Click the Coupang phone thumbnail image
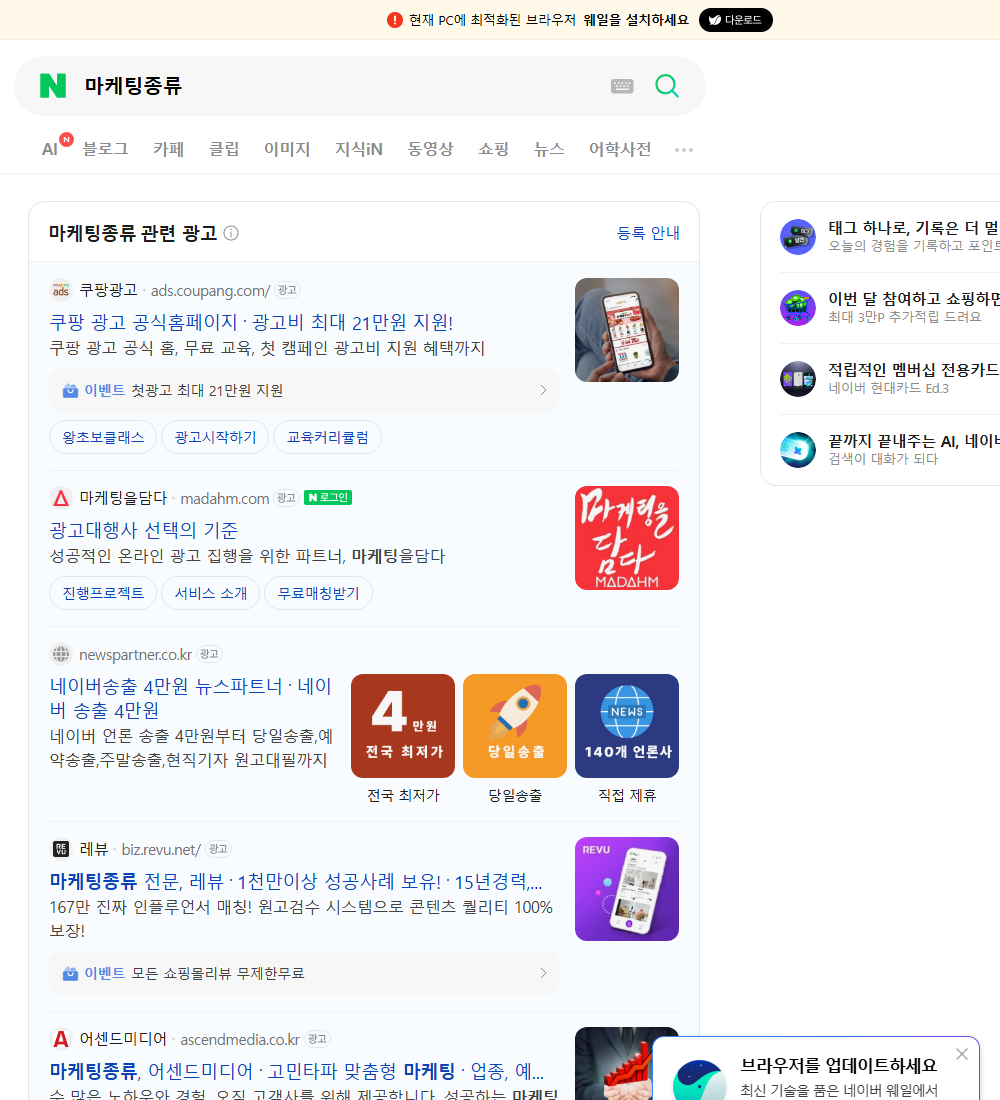This screenshot has height=1100, width=1000. point(627,330)
